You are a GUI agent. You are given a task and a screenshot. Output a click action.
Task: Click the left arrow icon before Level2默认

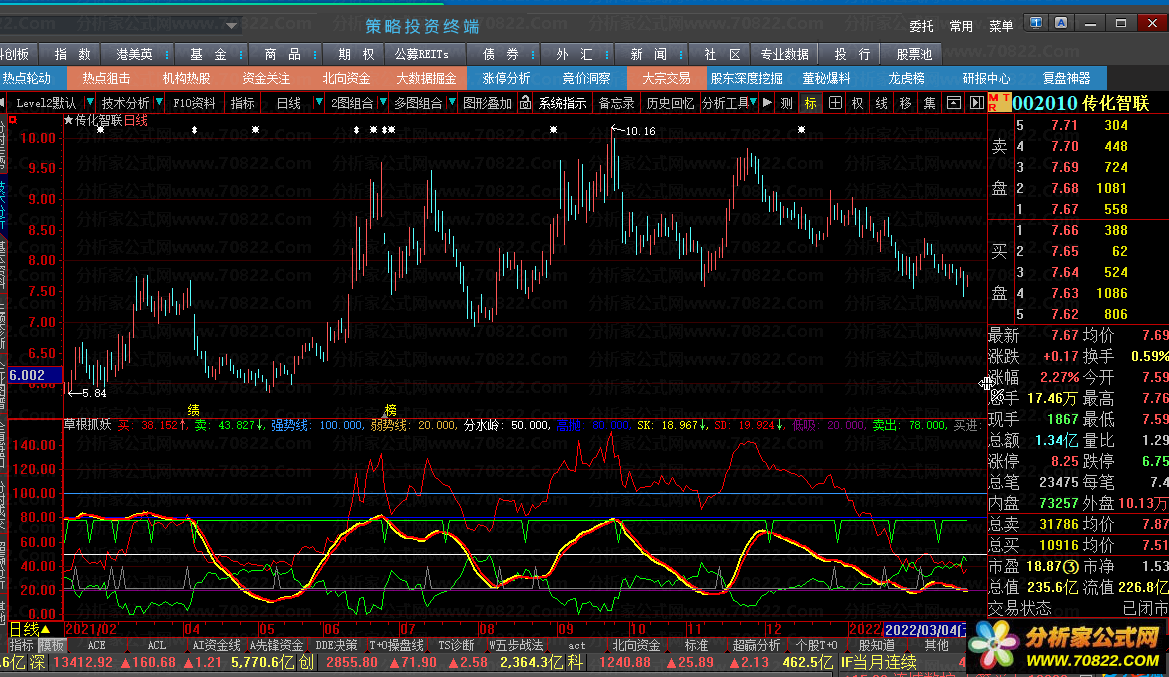[3, 103]
